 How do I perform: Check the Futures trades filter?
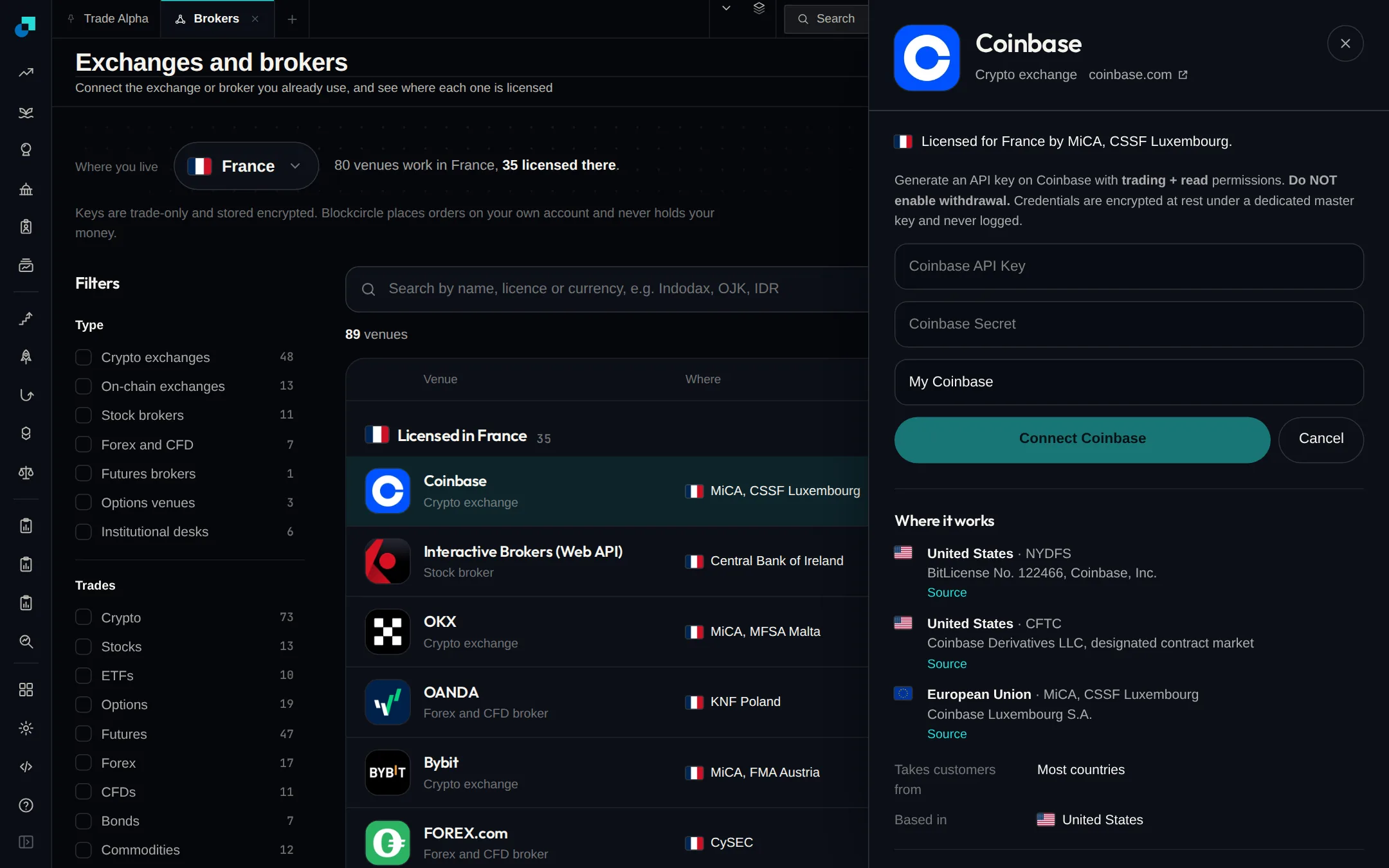coord(84,734)
